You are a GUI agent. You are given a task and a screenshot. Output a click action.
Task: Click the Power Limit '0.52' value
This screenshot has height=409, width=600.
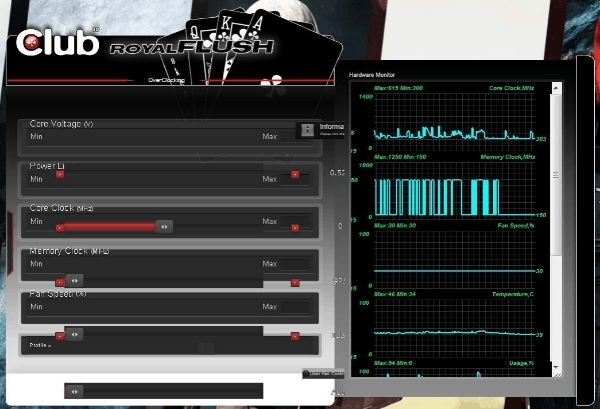[337, 173]
